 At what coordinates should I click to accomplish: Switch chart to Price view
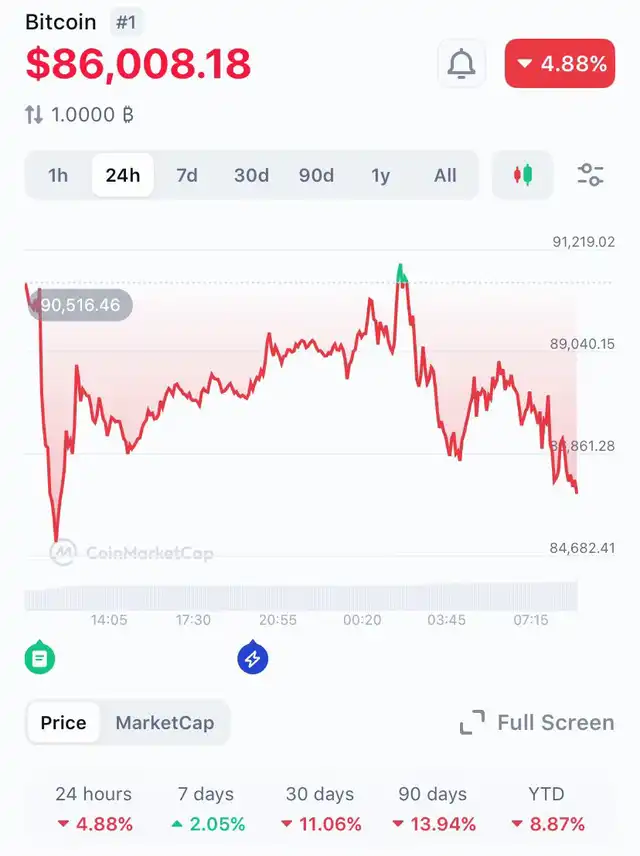[x=63, y=723]
